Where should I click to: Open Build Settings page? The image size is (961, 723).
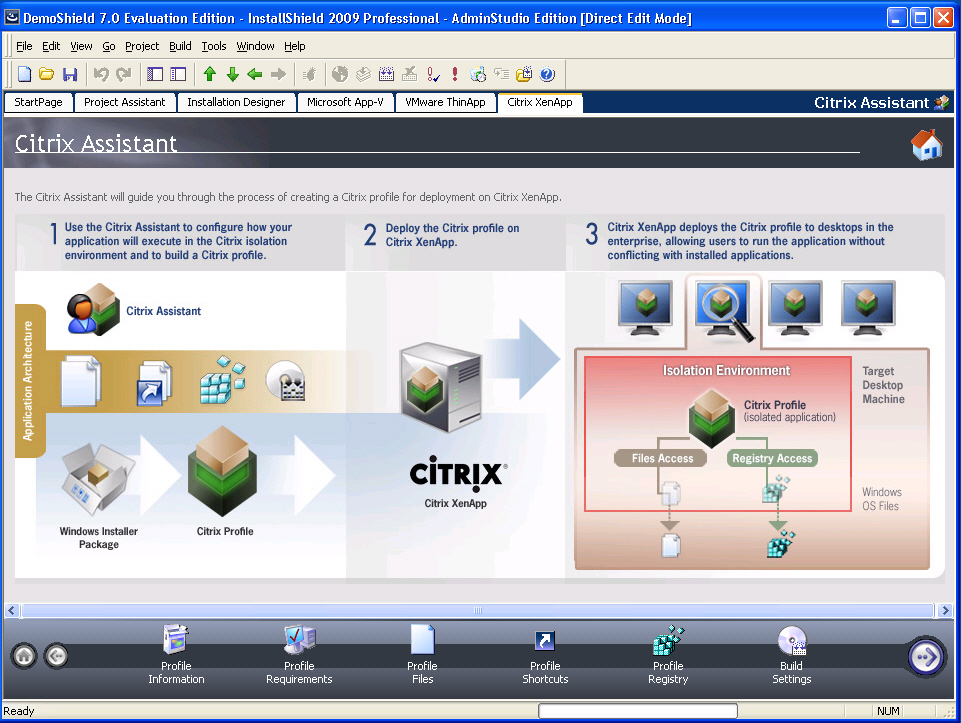[791, 655]
